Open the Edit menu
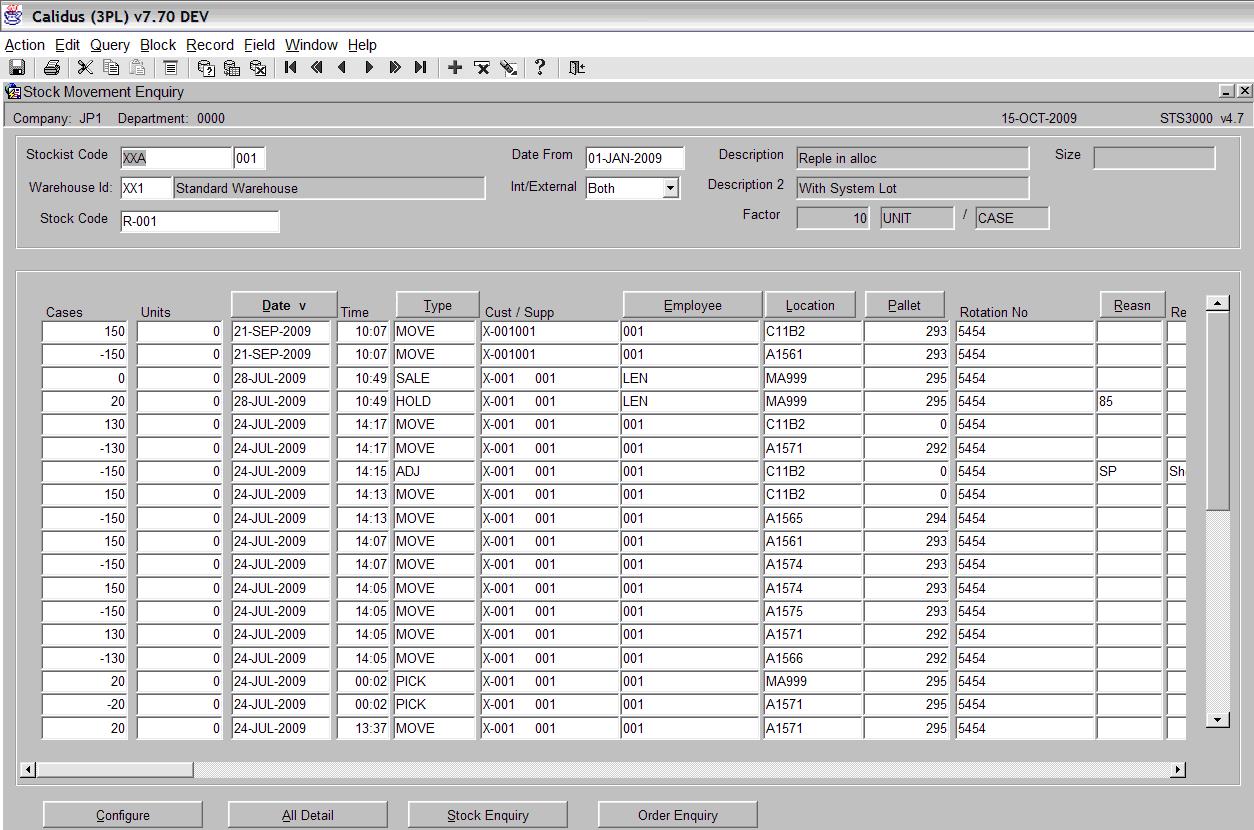The width and height of the screenshot is (1254, 830). (67, 45)
